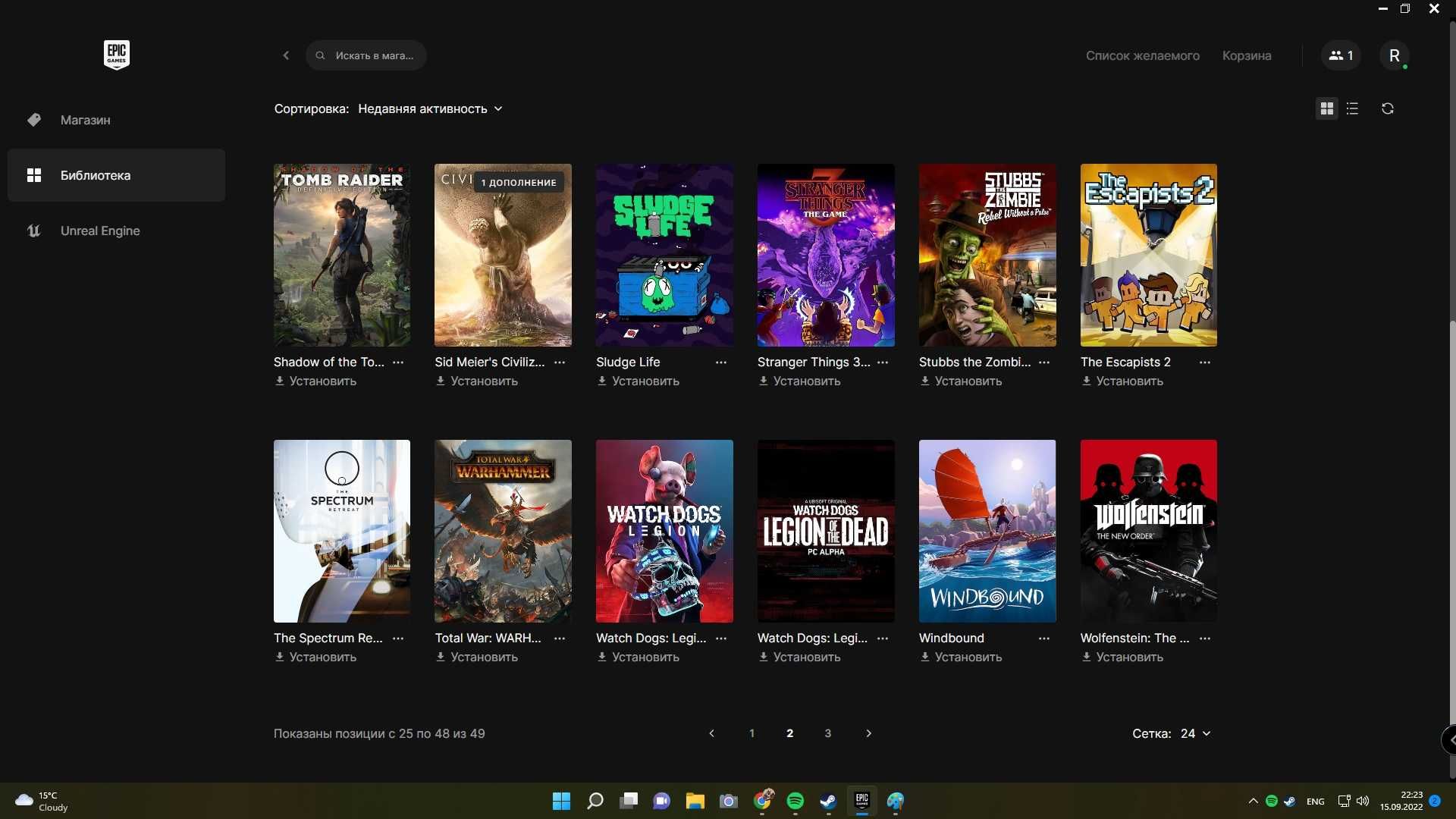This screenshot has width=1456, height=819.
Task: Open Spotify from the taskbar
Action: coord(795,801)
